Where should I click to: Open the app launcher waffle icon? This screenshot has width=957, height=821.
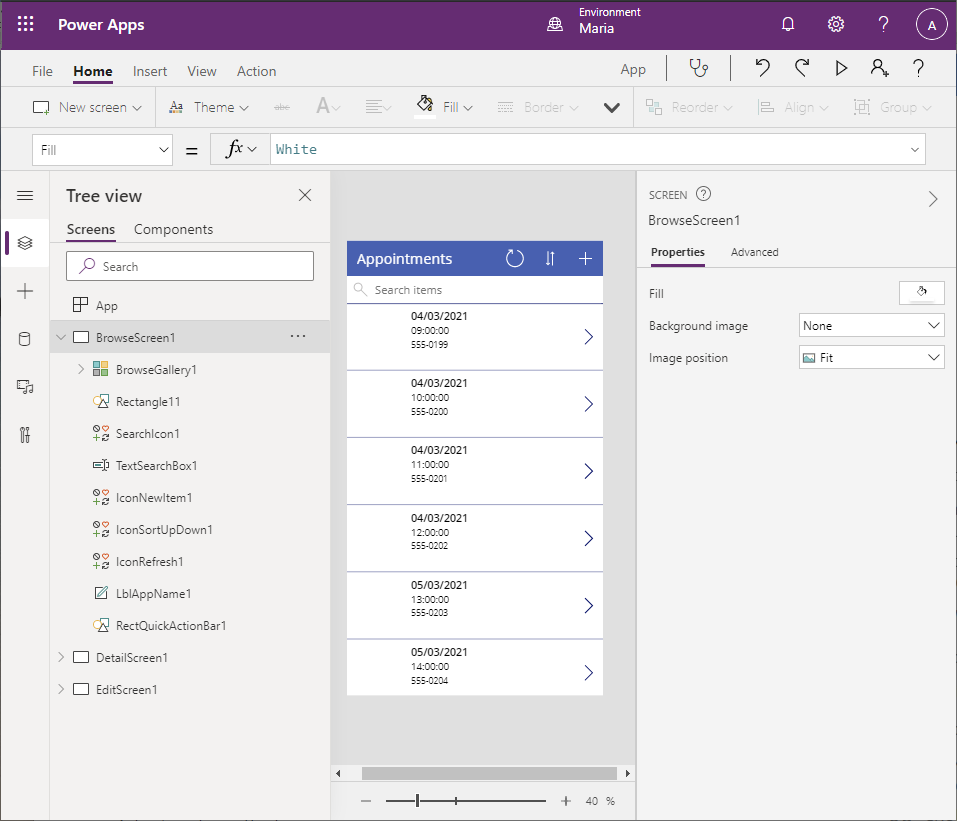point(25,25)
